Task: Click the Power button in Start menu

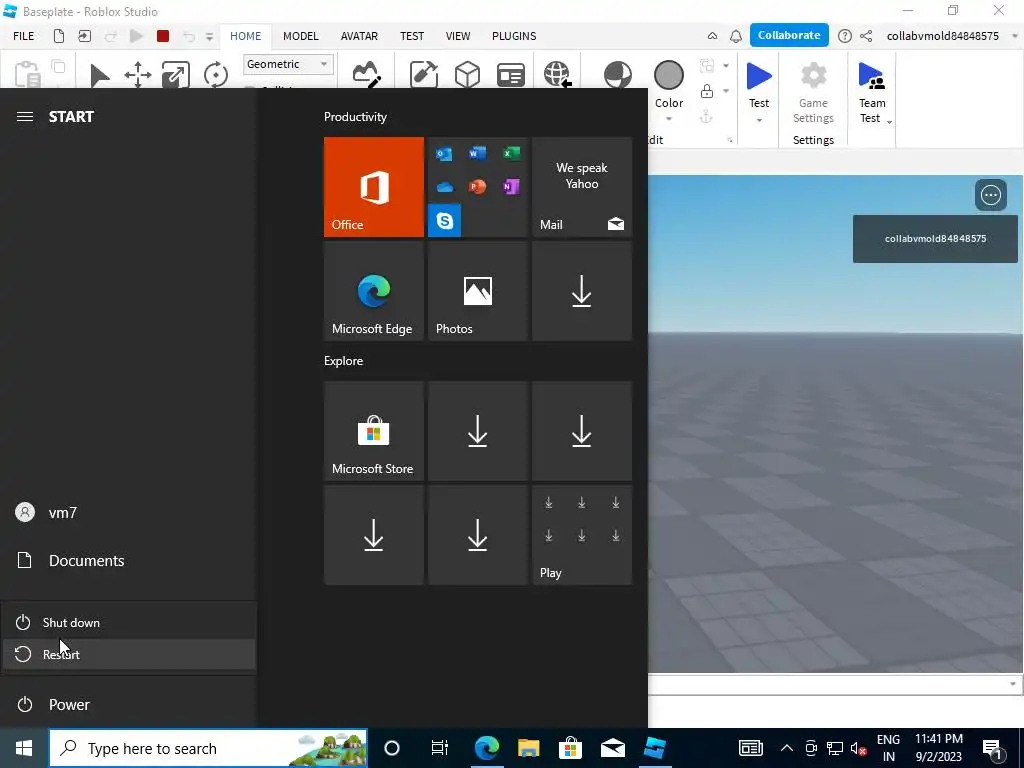Action: [x=129, y=705]
